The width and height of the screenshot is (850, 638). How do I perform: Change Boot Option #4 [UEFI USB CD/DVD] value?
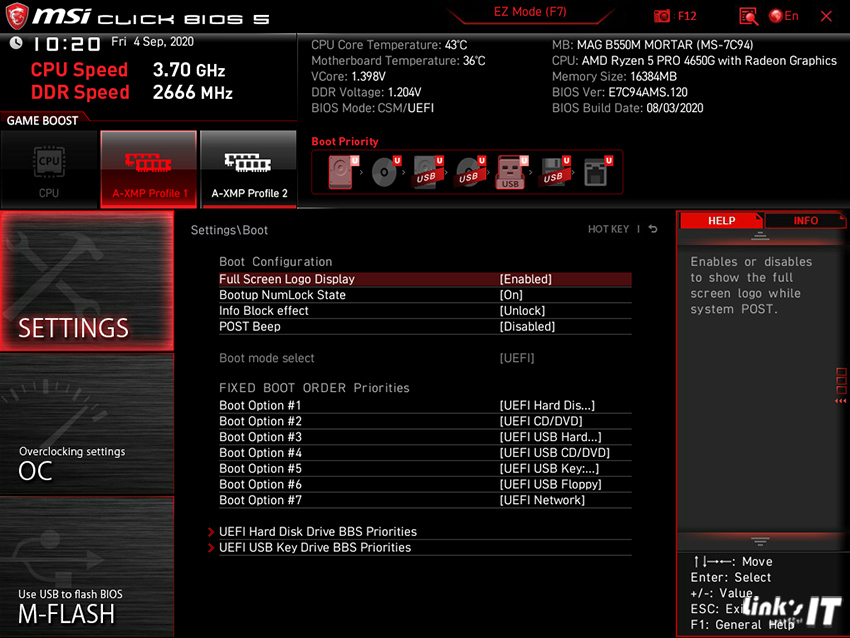click(x=555, y=453)
